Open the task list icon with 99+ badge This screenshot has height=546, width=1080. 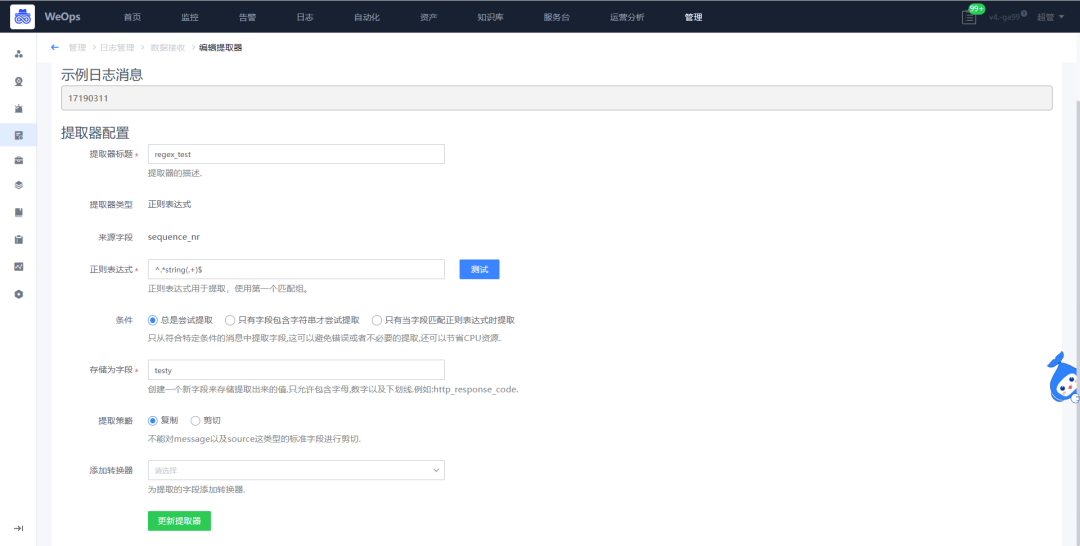coord(969,17)
